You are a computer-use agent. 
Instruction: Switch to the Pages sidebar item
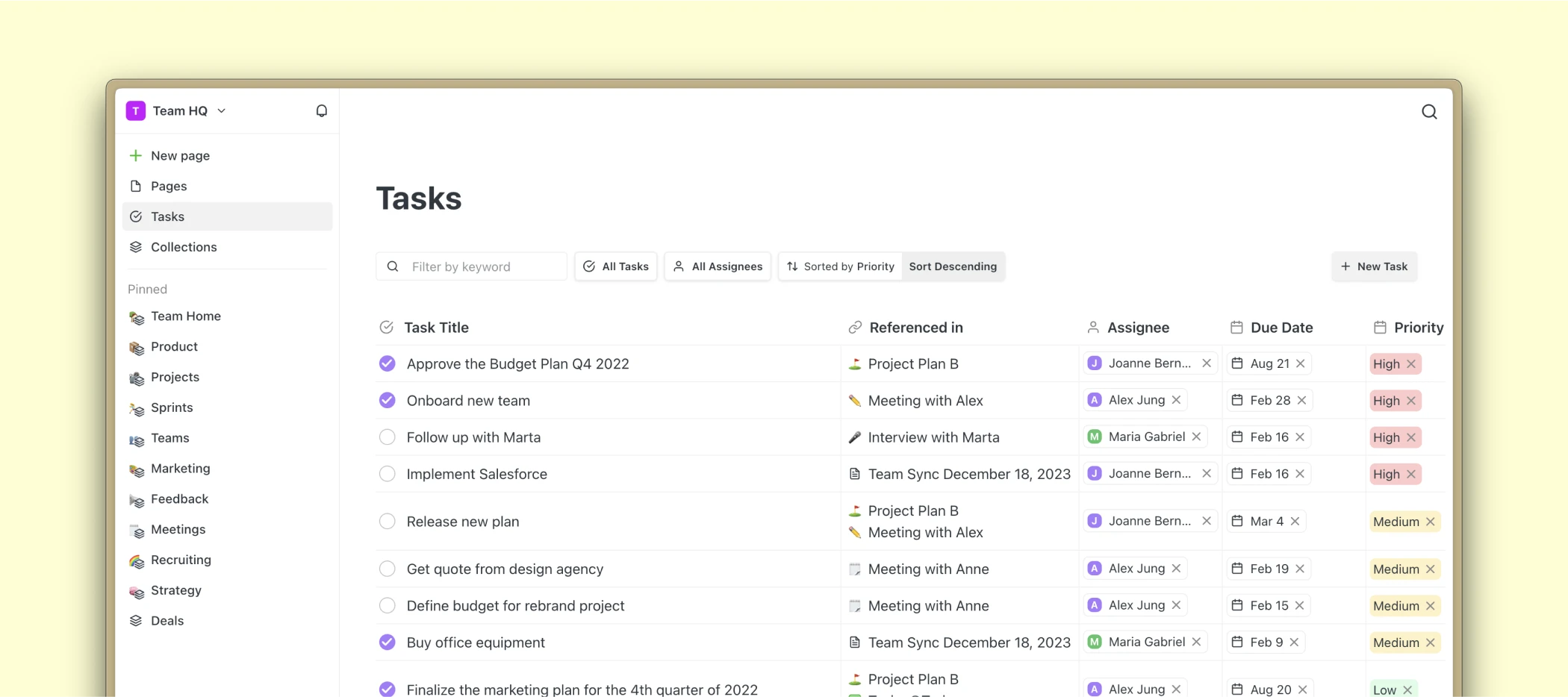point(169,186)
